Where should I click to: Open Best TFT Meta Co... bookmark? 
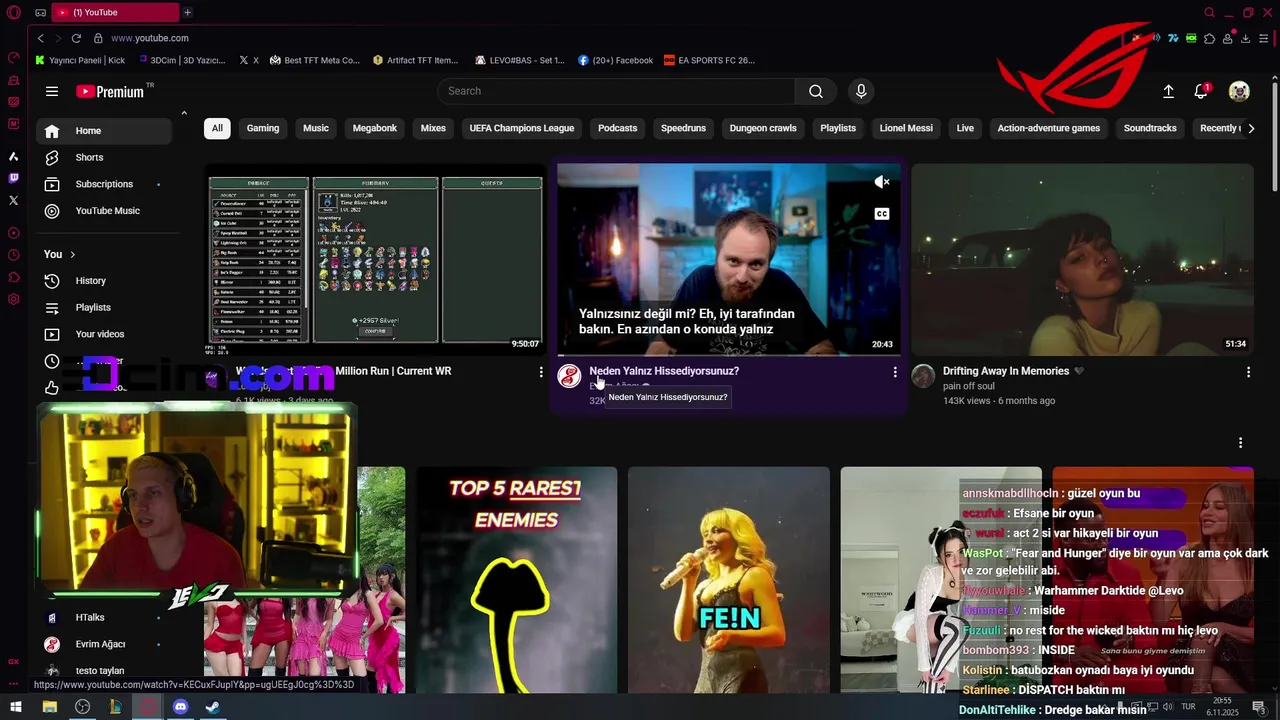(x=315, y=60)
